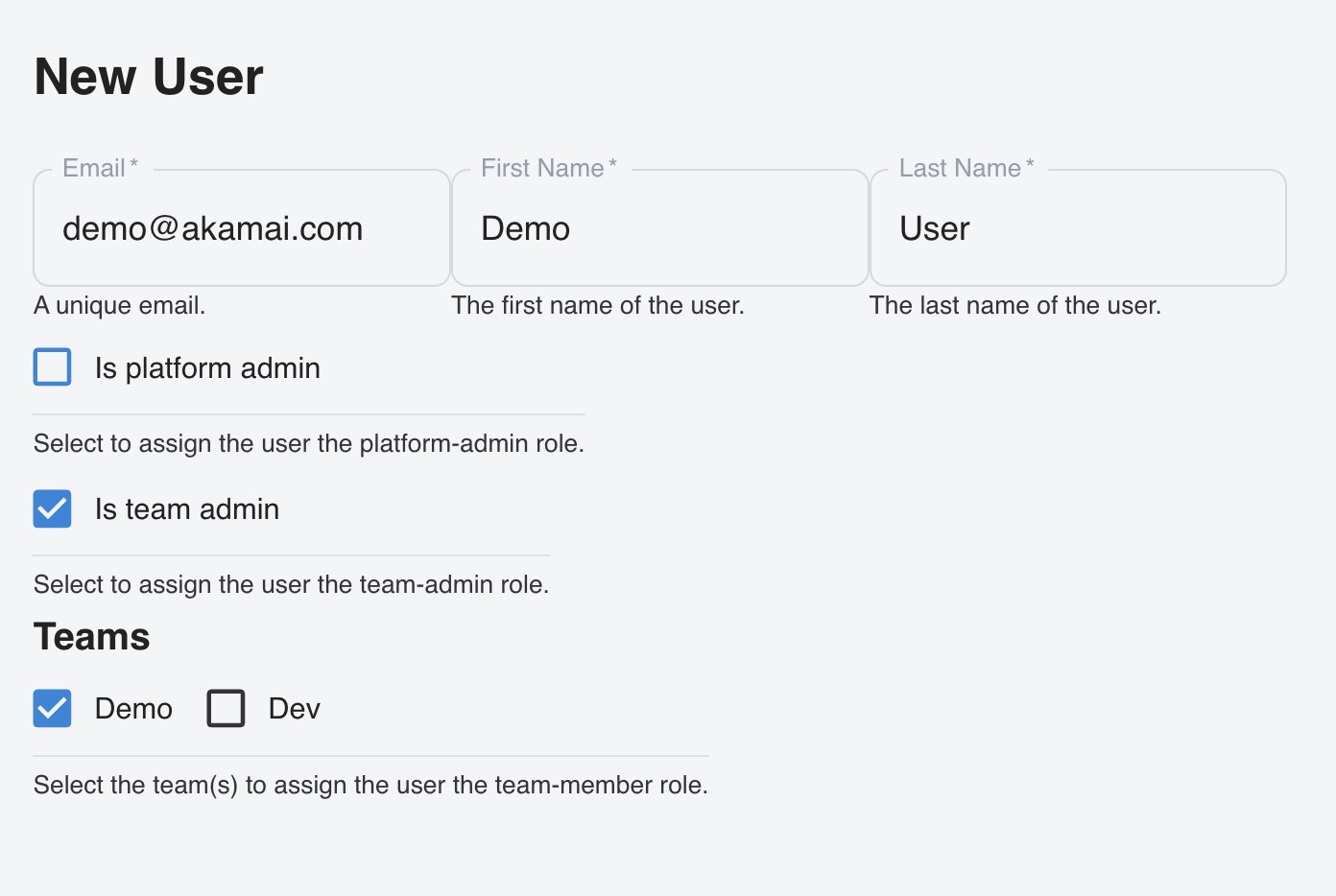The image size is (1336, 896).
Task: Click into the Last Name field
Action: pos(1077,229)
